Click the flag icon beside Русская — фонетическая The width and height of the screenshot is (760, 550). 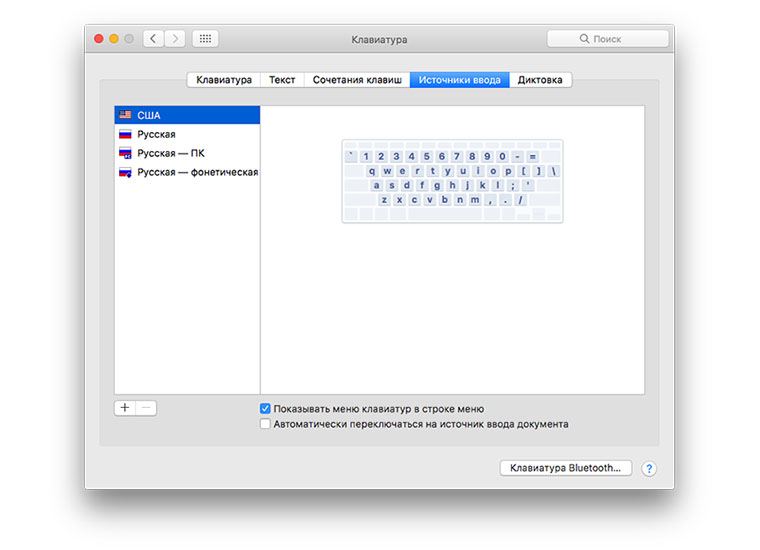pos(126,172)
